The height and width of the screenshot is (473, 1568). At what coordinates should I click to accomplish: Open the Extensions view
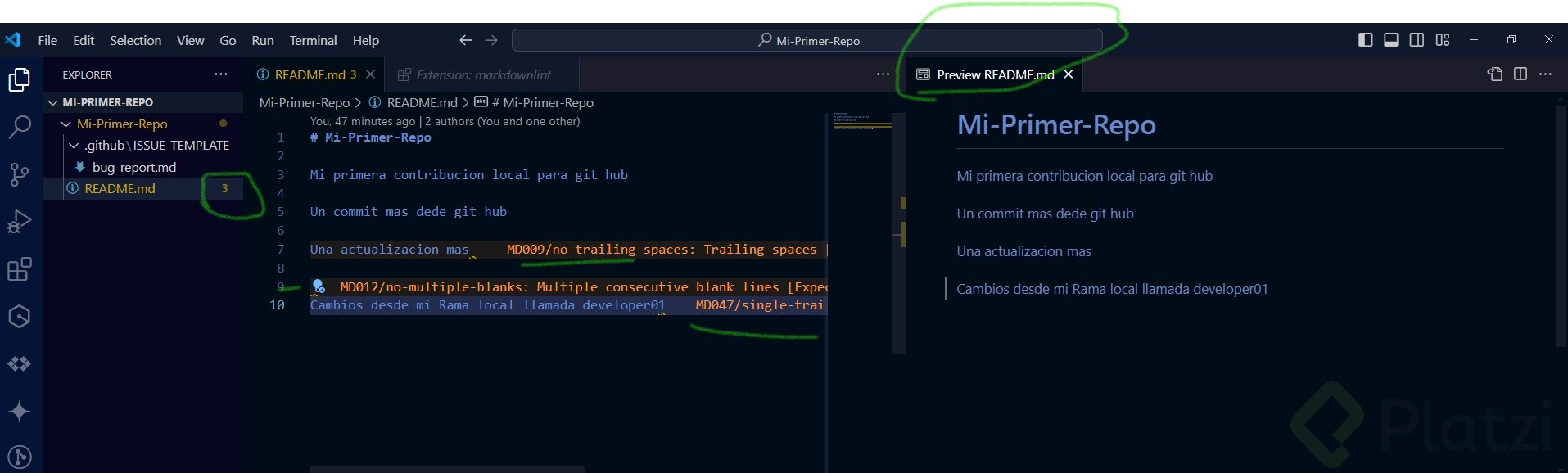point(20,268)
